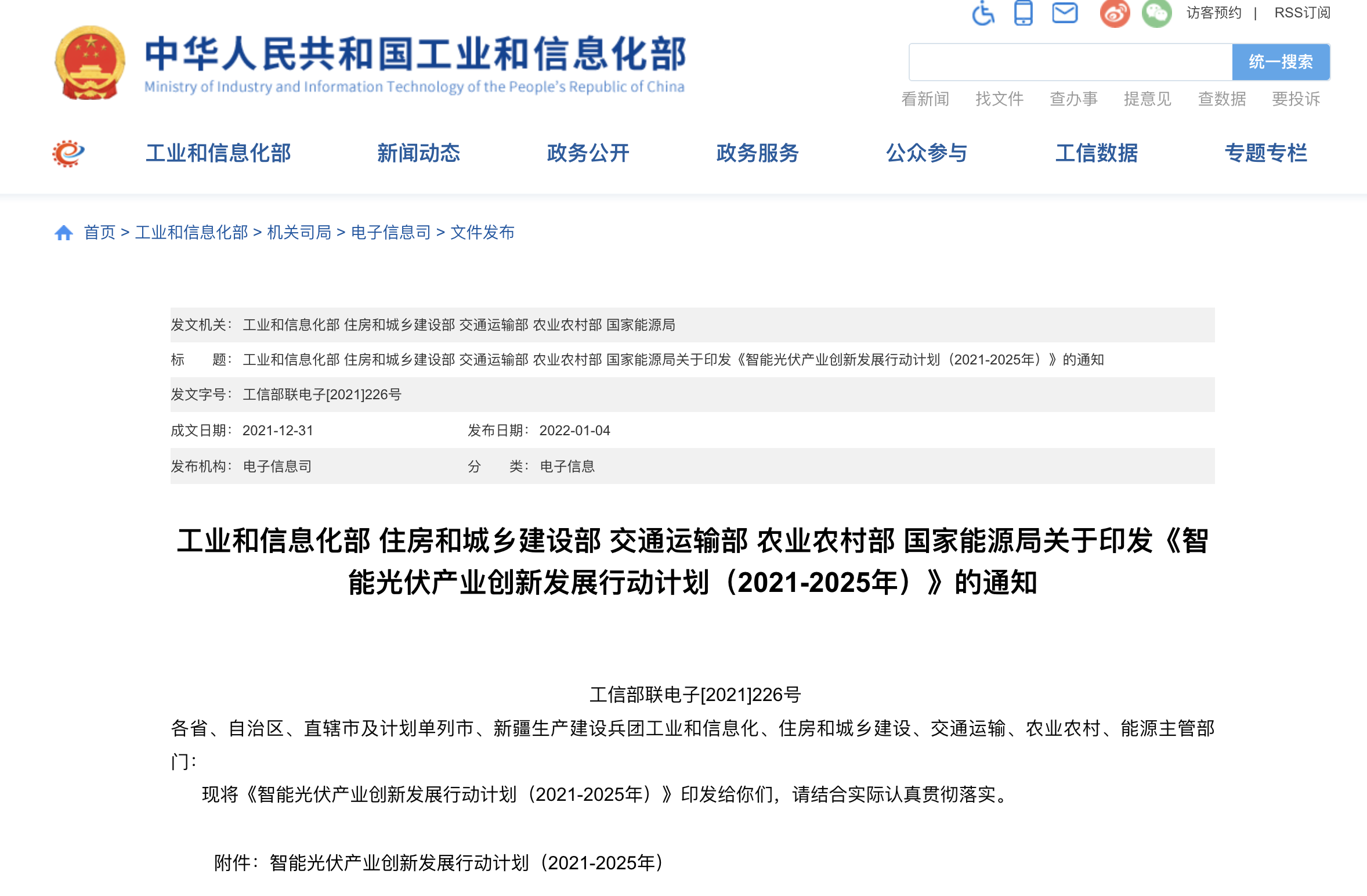
Task: Open the 工业和信息化部 nav menu
Action: click(218, 153)
